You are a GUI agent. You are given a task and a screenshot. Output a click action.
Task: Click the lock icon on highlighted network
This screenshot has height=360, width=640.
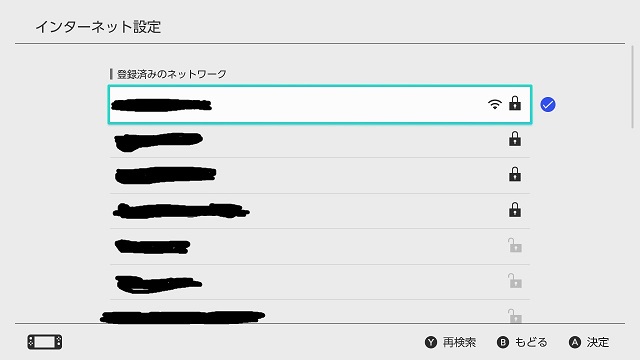pos(515,104)
